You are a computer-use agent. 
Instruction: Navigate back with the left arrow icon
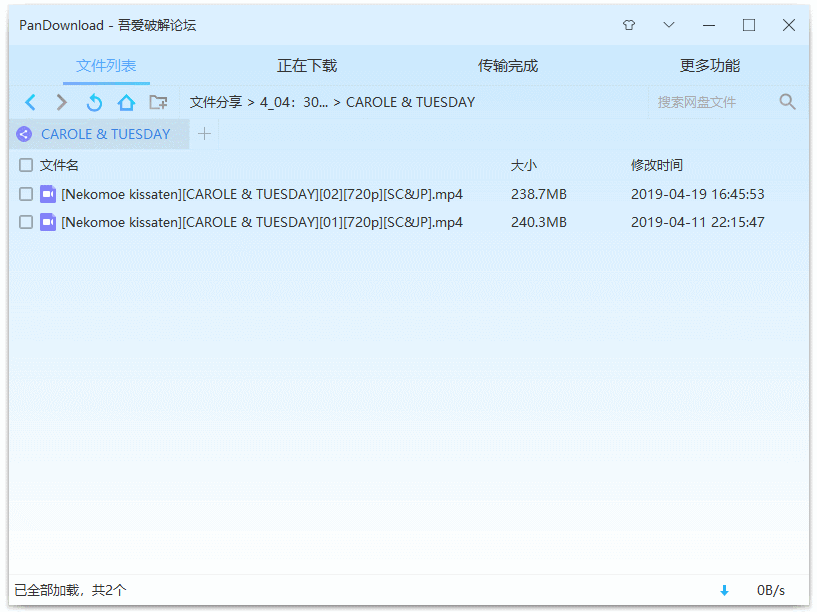pos(30,101)
